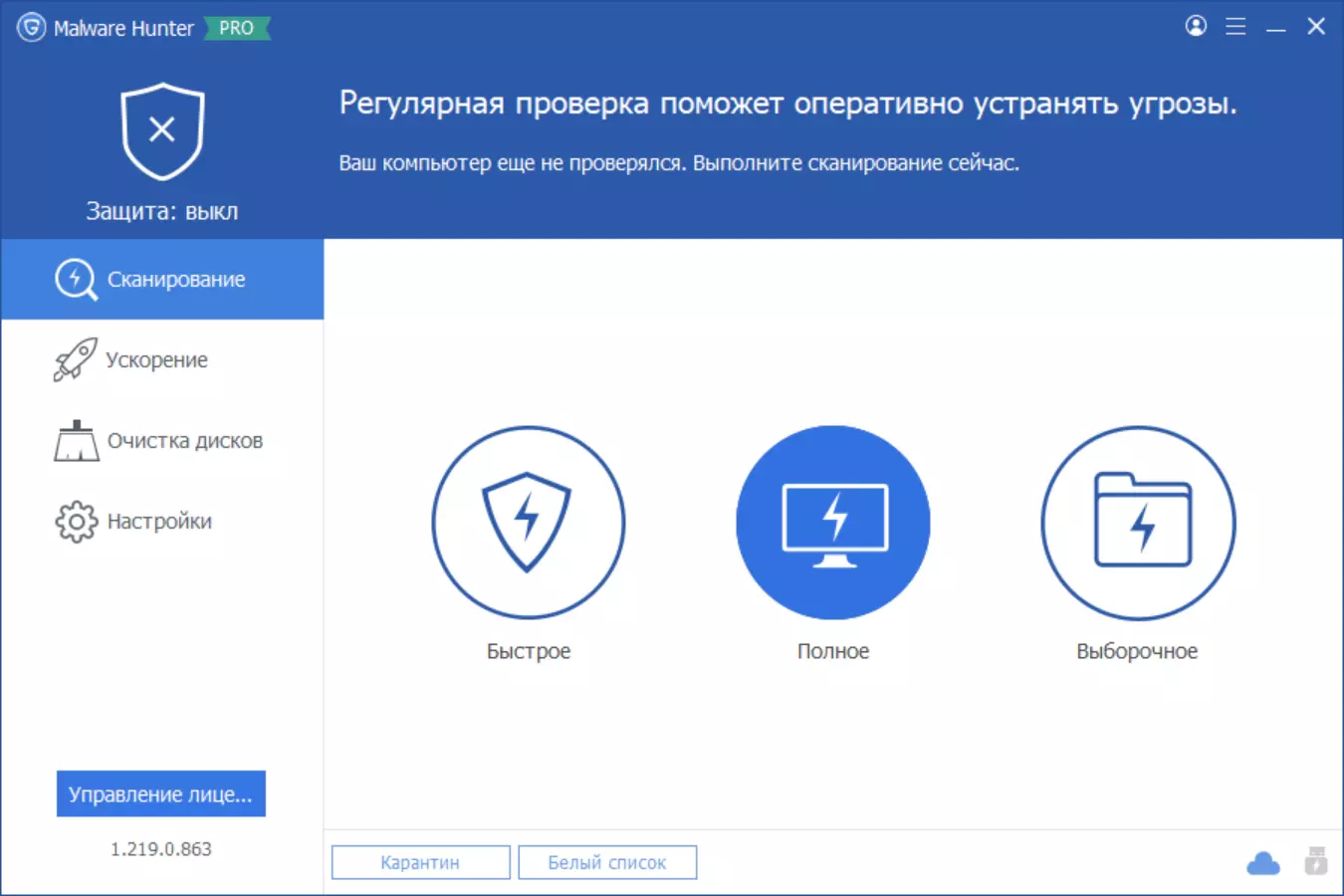This screenshot has width=1344, height=896.
Task: Click the cloud icon in bottom bar
Action: point(1263,863)
